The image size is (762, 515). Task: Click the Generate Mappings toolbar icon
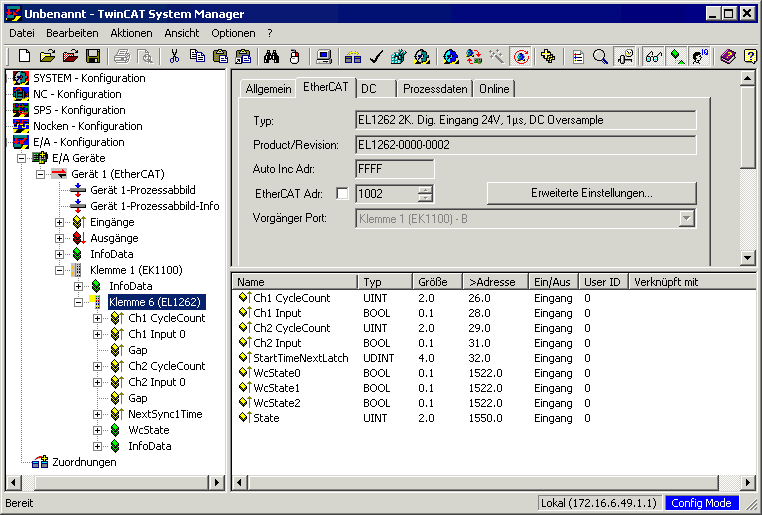pyautogui.click(x=353, y=57)
